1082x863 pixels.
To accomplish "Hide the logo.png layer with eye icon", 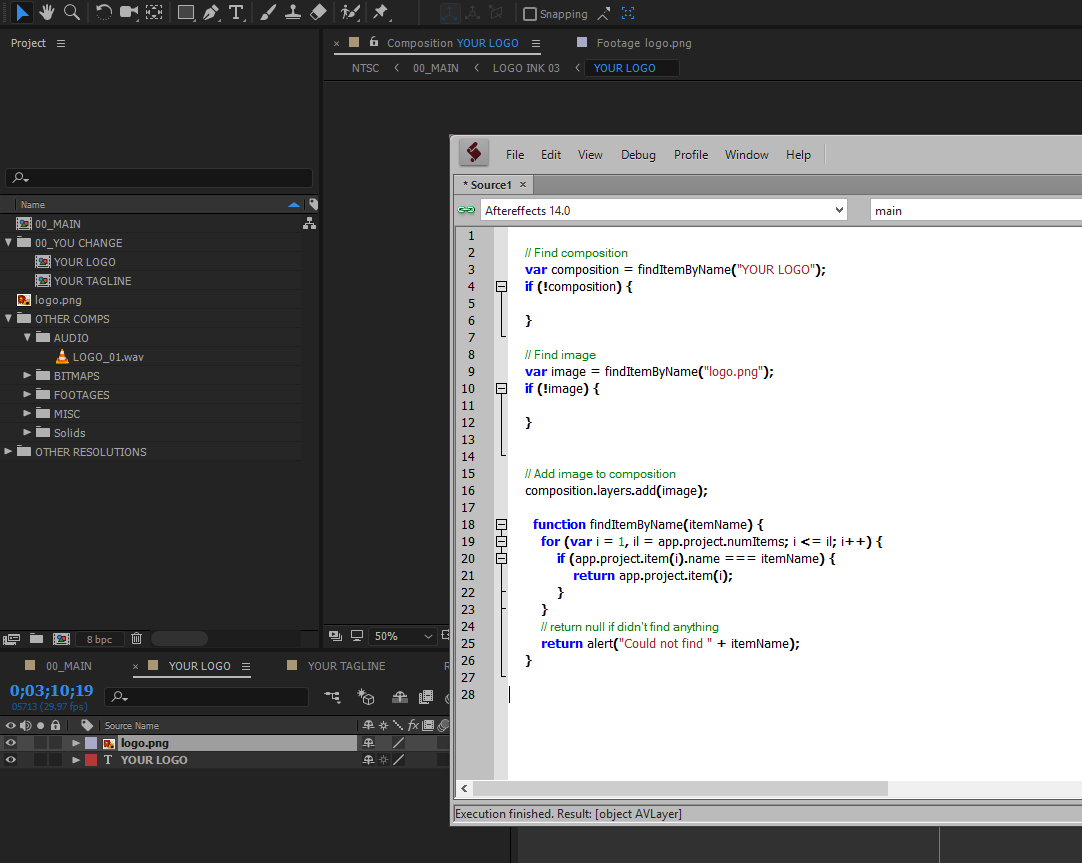I will coord(11,743).
